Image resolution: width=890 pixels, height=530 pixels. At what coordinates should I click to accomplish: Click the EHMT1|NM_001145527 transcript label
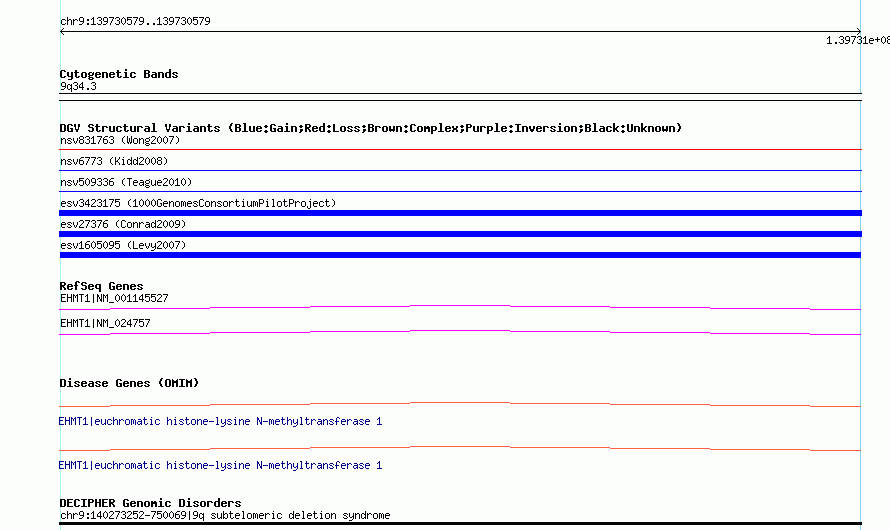[x=114, y=298]
